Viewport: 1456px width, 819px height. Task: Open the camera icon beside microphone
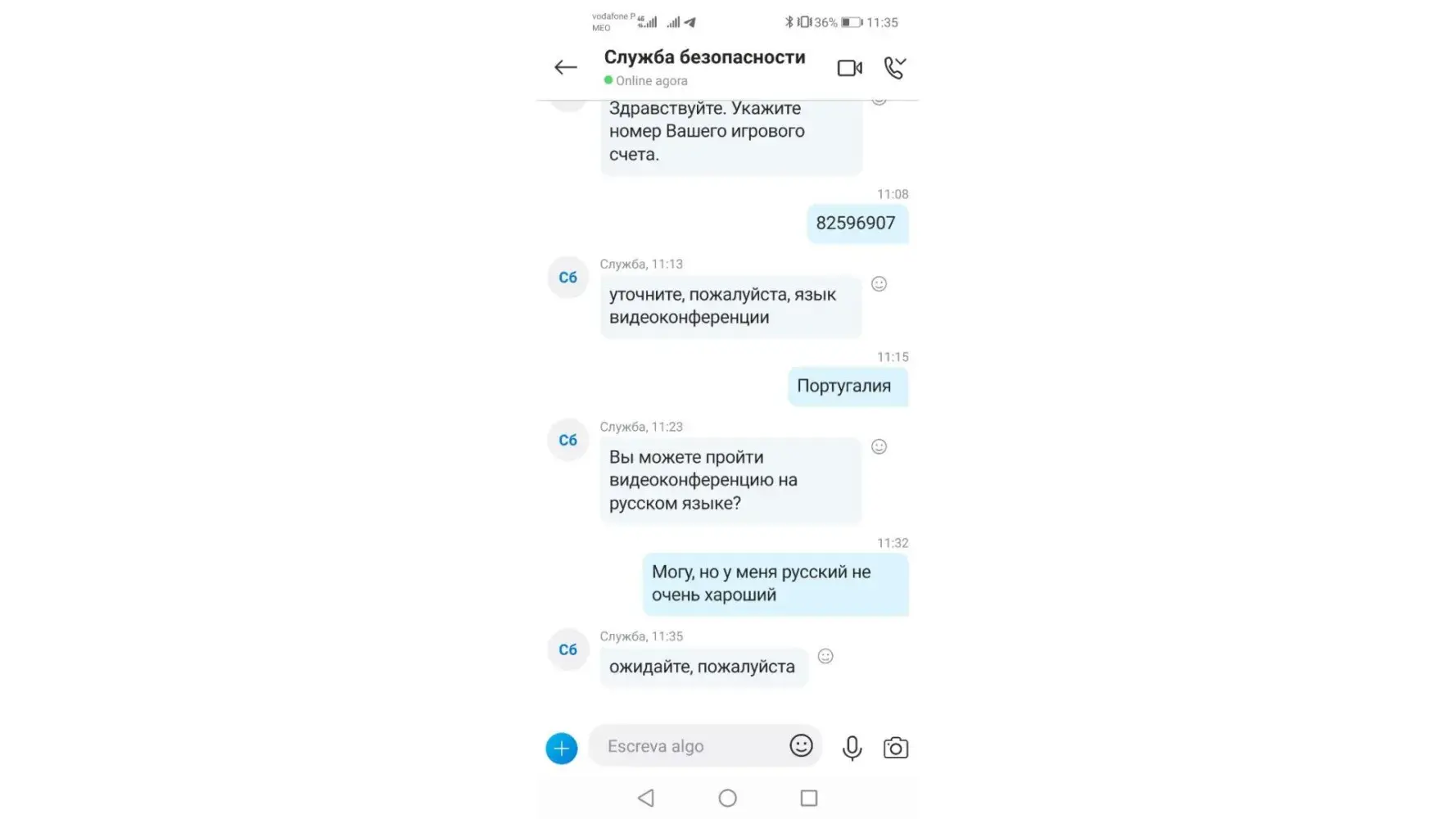896,748
